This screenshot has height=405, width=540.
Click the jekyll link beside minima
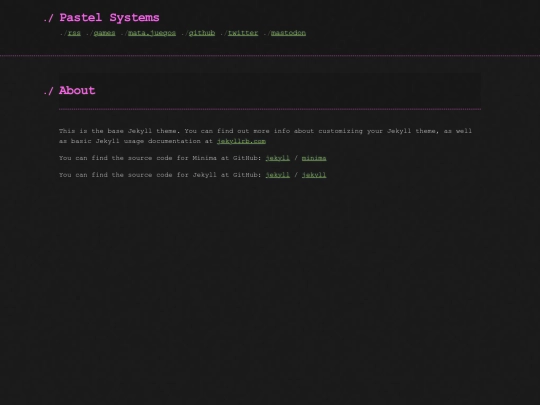(278, 158)
